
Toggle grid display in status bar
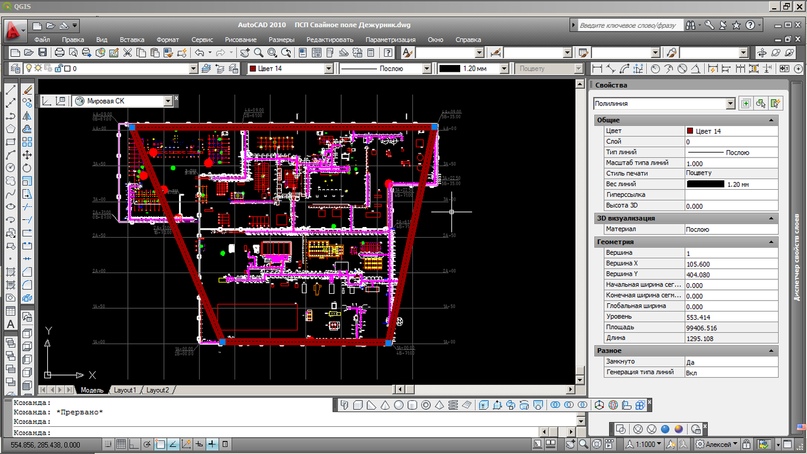point(121,444)
